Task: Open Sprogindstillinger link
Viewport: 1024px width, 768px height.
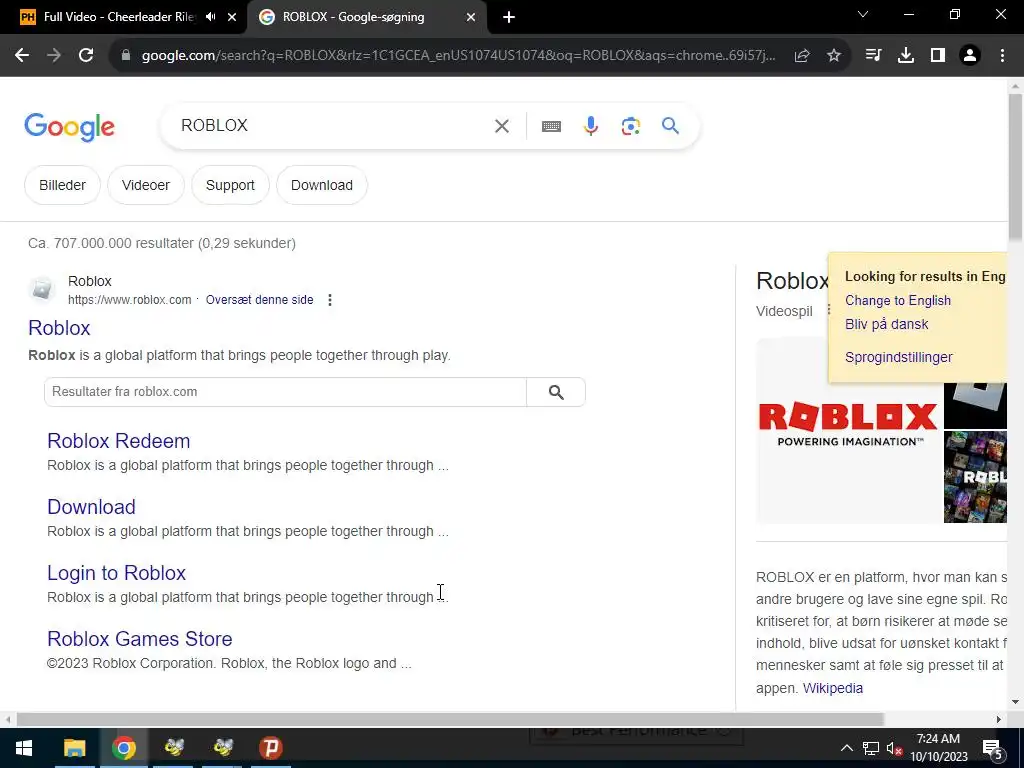Action: 899,357
